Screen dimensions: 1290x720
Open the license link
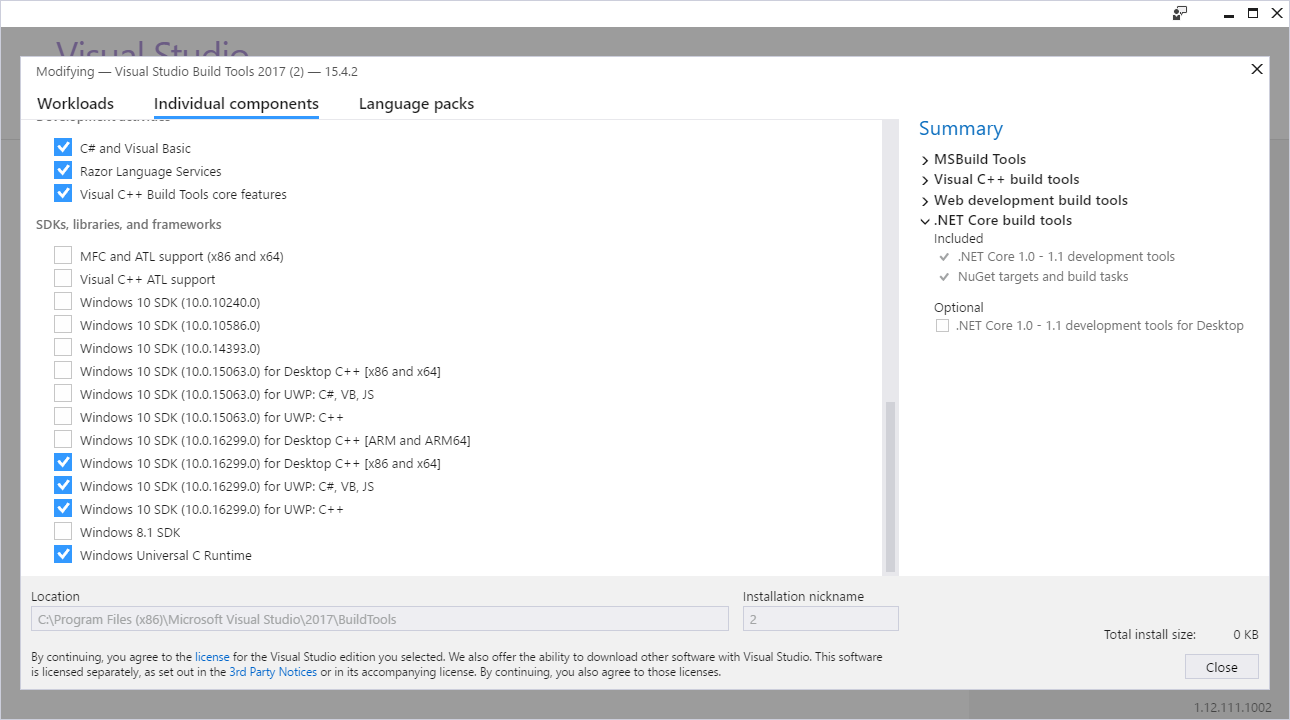(x=212, y=656)
